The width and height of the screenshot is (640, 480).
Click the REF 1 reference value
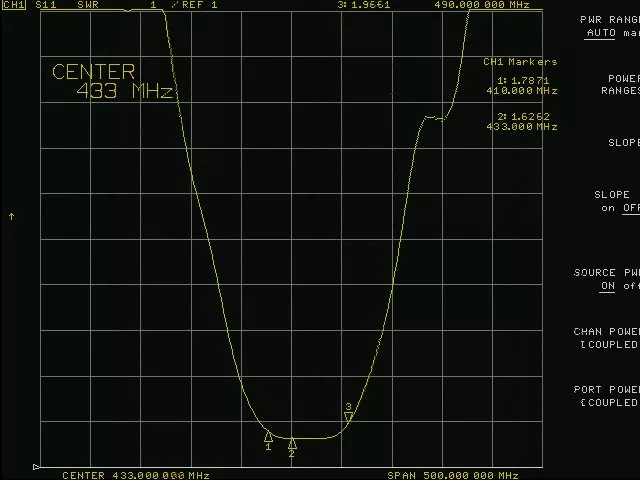pyautogui.click(x=200, y=5)
